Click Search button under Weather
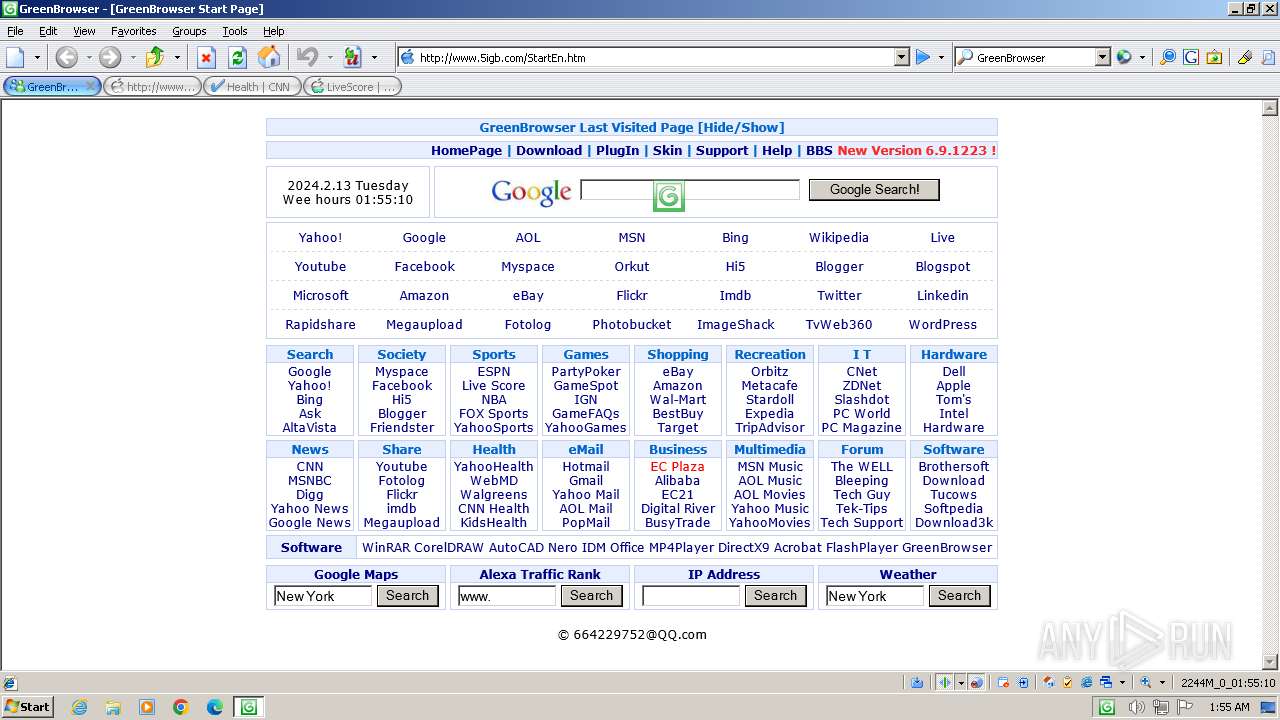The width and height of the screenshot is (1280, 720). coord(959,595)
